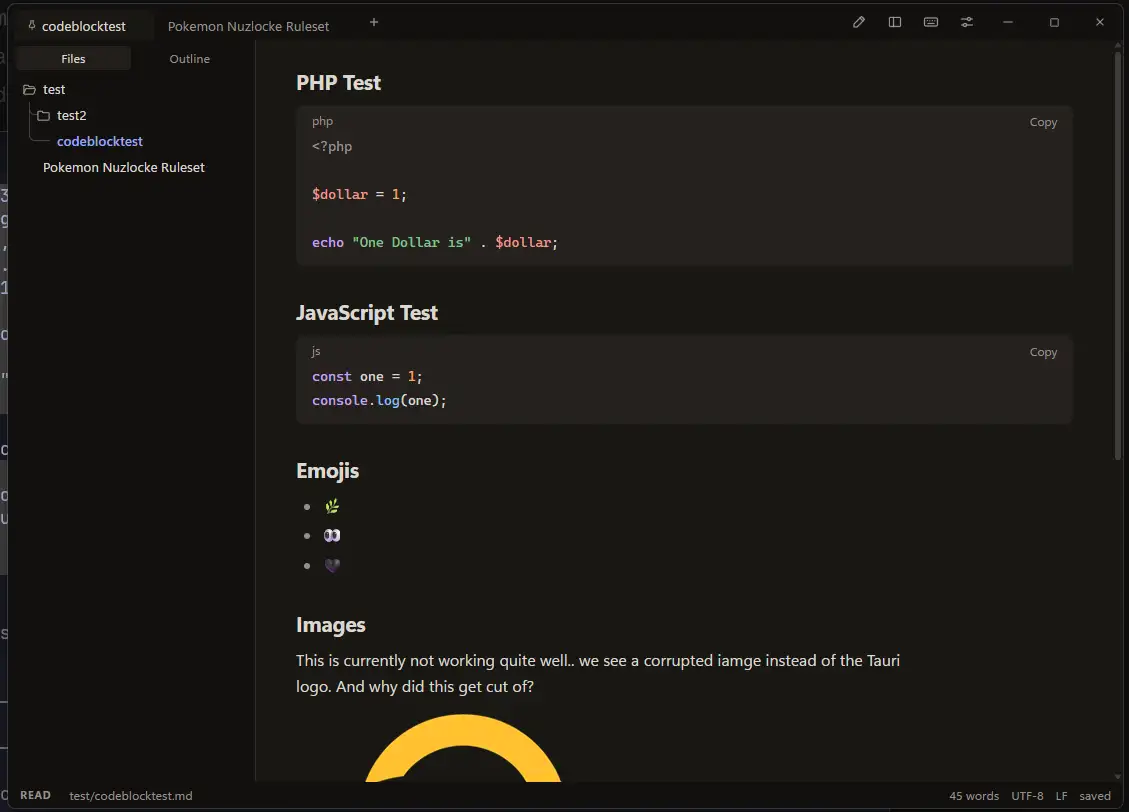Click the echo "One Dollar is" code line
Viewport: 1129px width, 812px height.
coord(435,243)
